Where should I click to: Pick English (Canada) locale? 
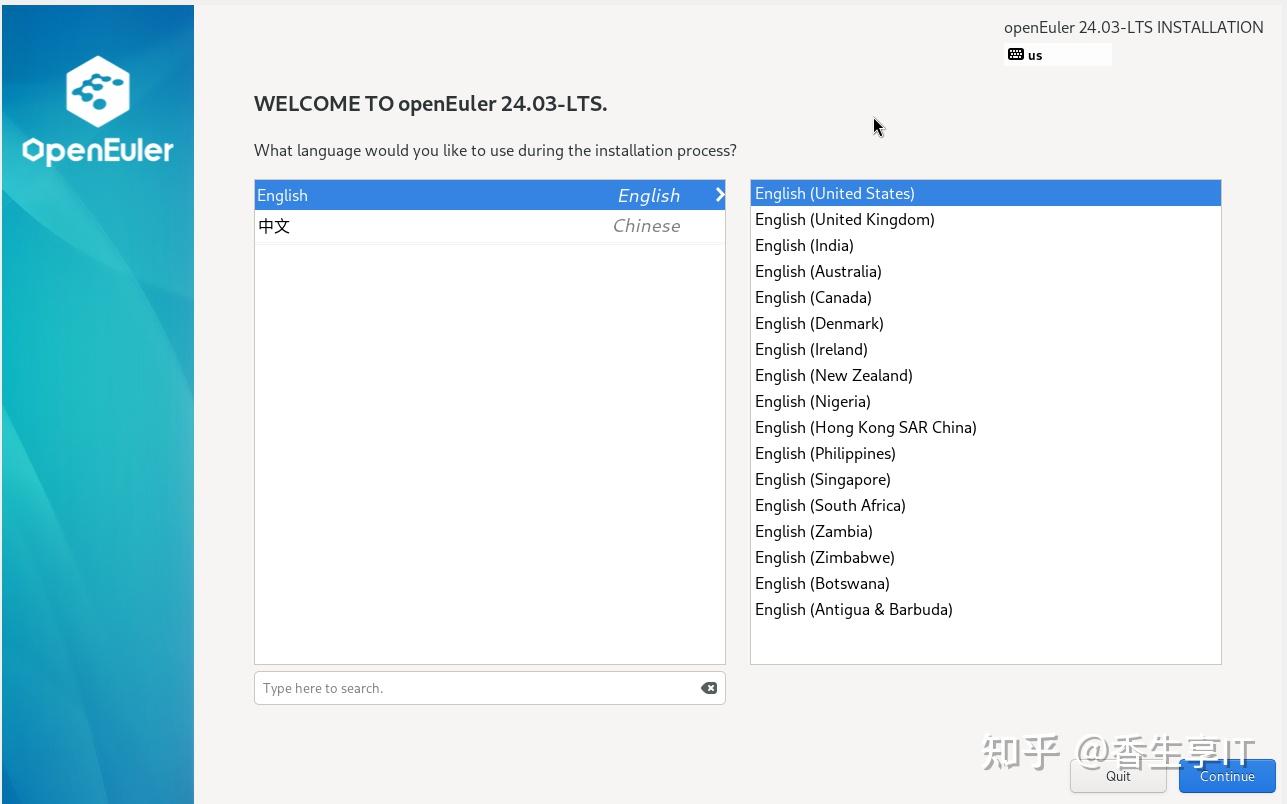click(x=813, y=297)
